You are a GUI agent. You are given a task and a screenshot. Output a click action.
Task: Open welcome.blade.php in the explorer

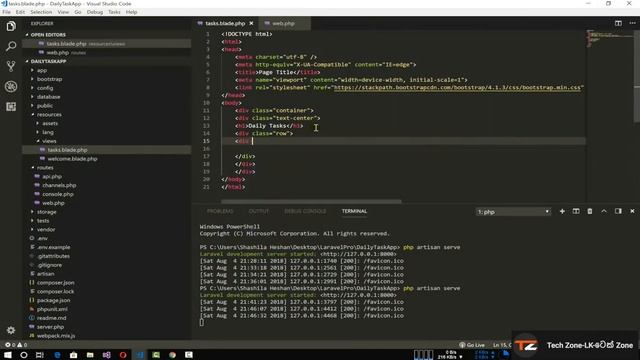click(72, 159)
